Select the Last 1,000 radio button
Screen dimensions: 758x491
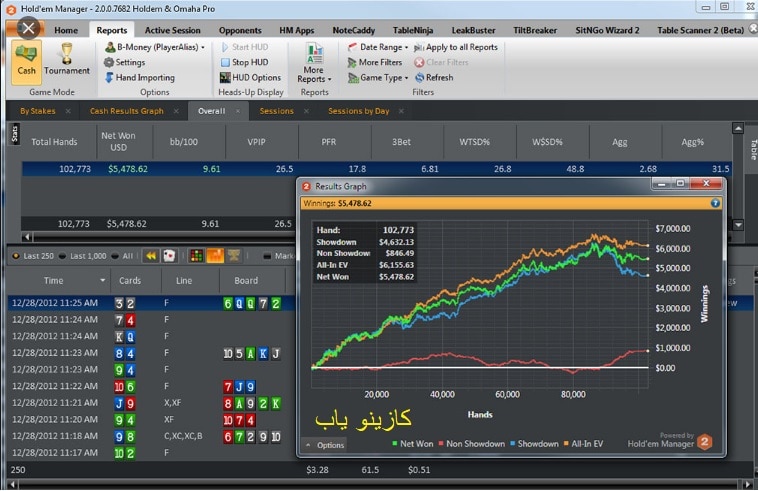pos(62,256)
